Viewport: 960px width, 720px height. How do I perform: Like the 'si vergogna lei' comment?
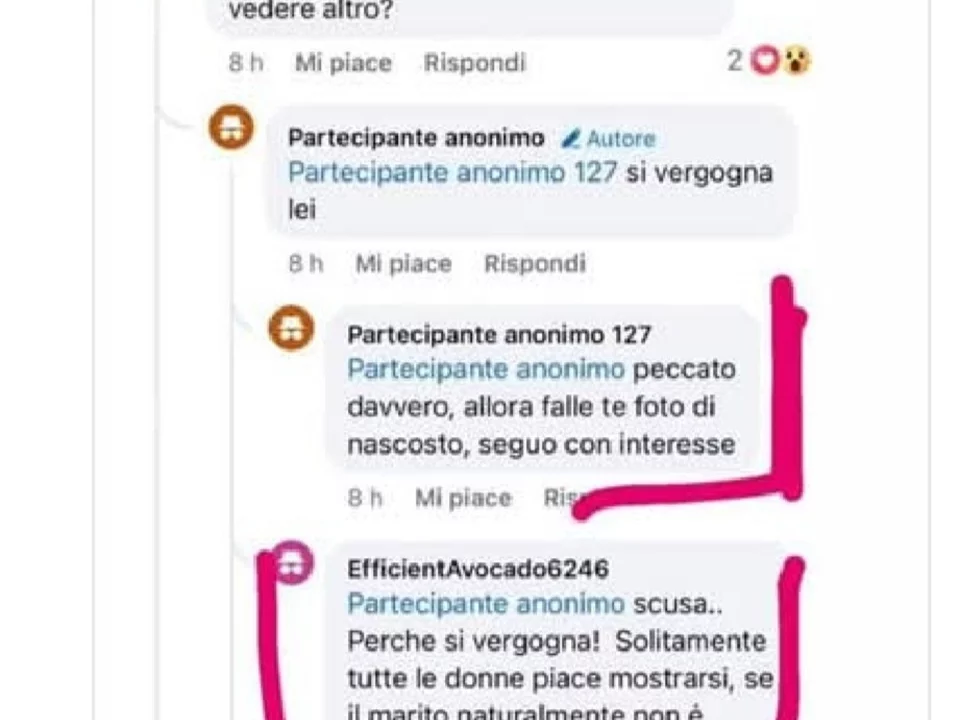pos(403,264)
